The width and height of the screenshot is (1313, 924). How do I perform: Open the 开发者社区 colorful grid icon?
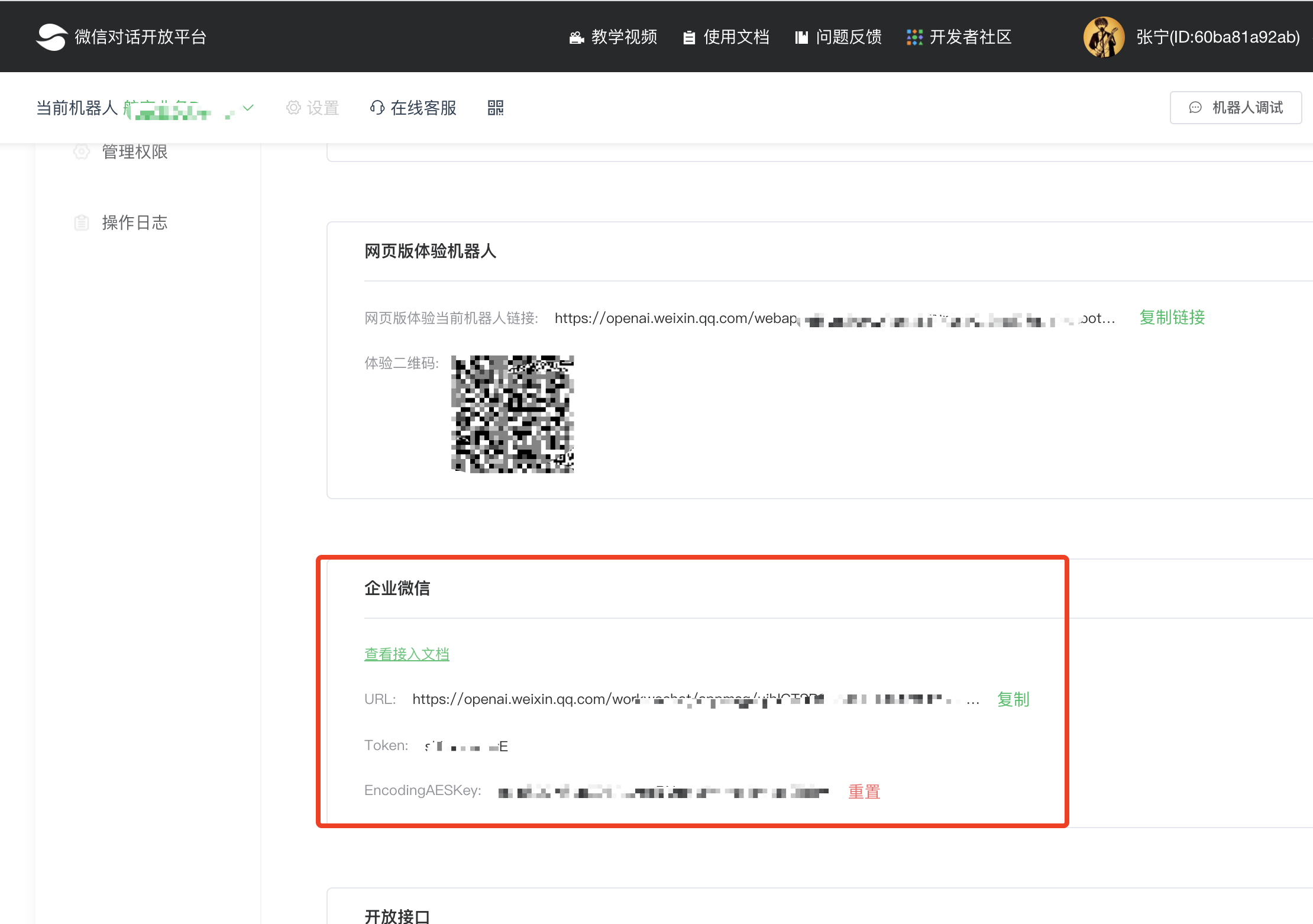[x=914, y=37]
